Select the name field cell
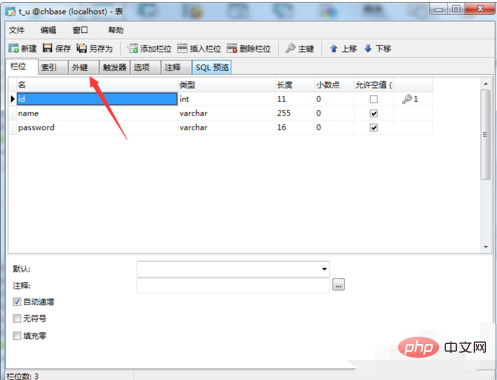The height and width of the screenshot is (380, 497). point(97,113)
